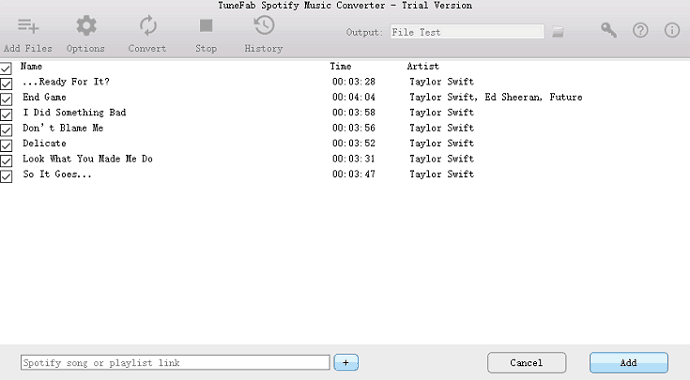690x380 pixels.
Task: Click the Stop square icon
Action: click(x=206, y=26)
